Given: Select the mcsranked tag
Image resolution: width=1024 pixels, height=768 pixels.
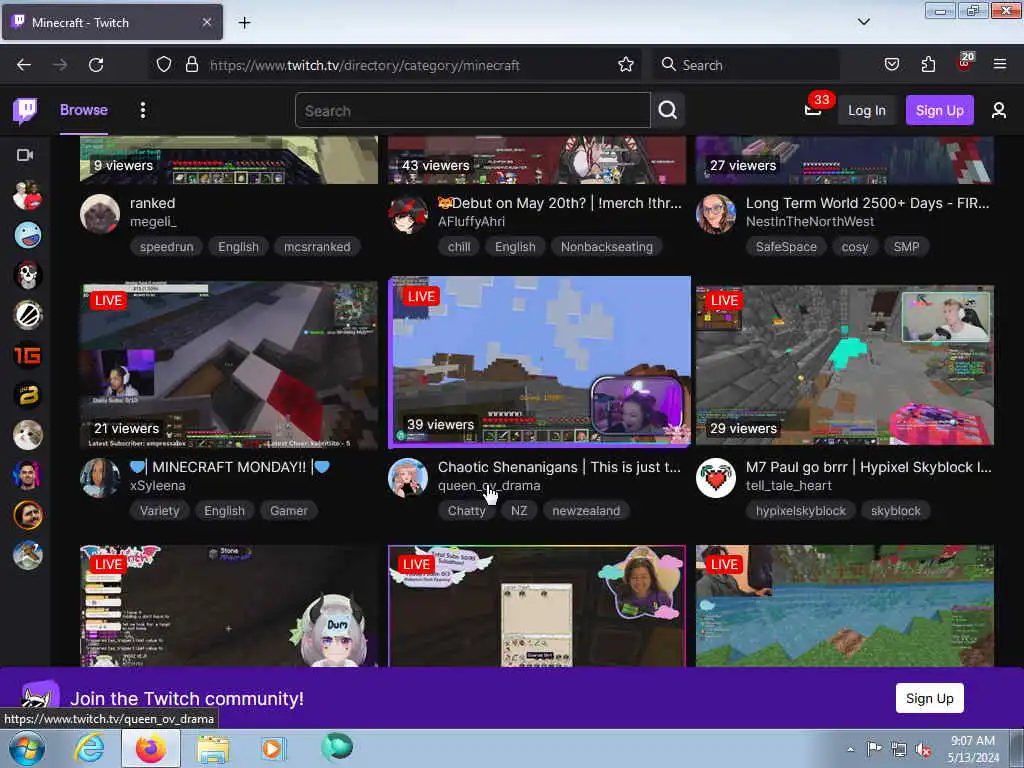Looking at the screenshot, I should (317, 247).
